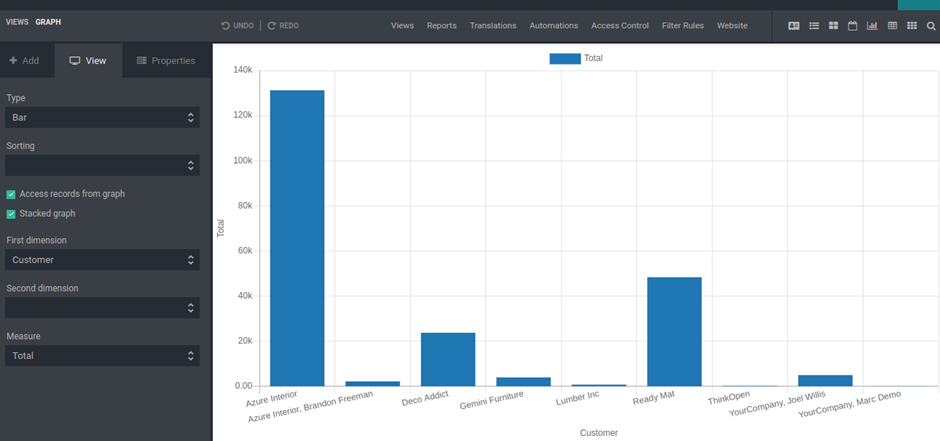Open the Add tab in sidebar
This screenshot has width=940, height=441.
click(25, 61)
